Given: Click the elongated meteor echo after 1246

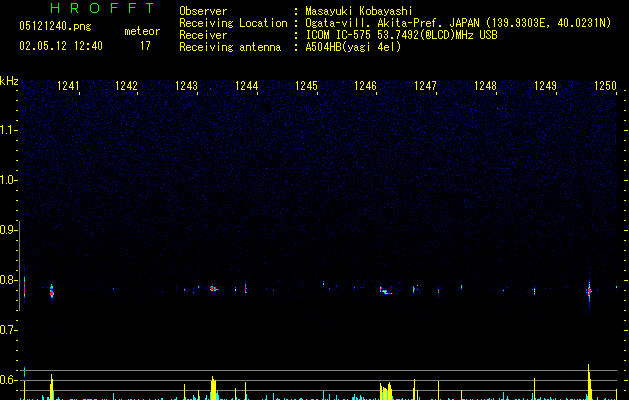Looking at the screenshot, I should [x=386, y=291].
